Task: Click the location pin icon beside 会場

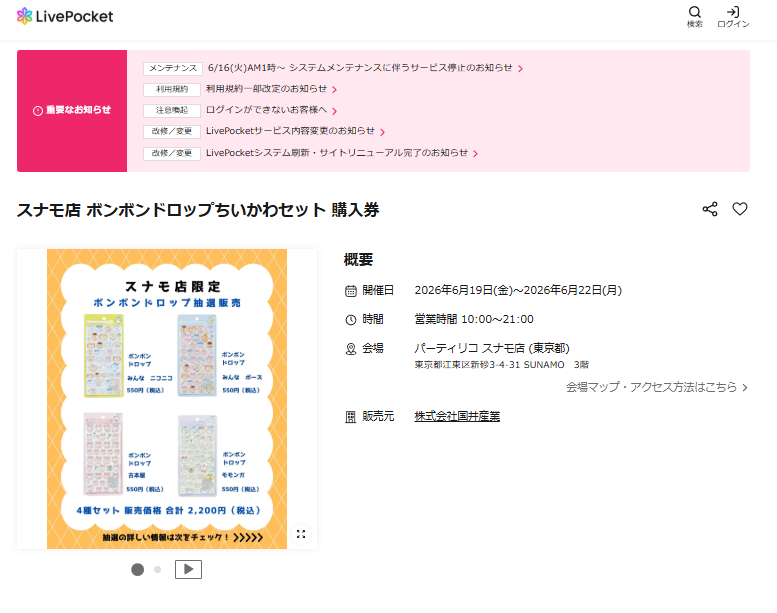Action: tap(350, 349)
